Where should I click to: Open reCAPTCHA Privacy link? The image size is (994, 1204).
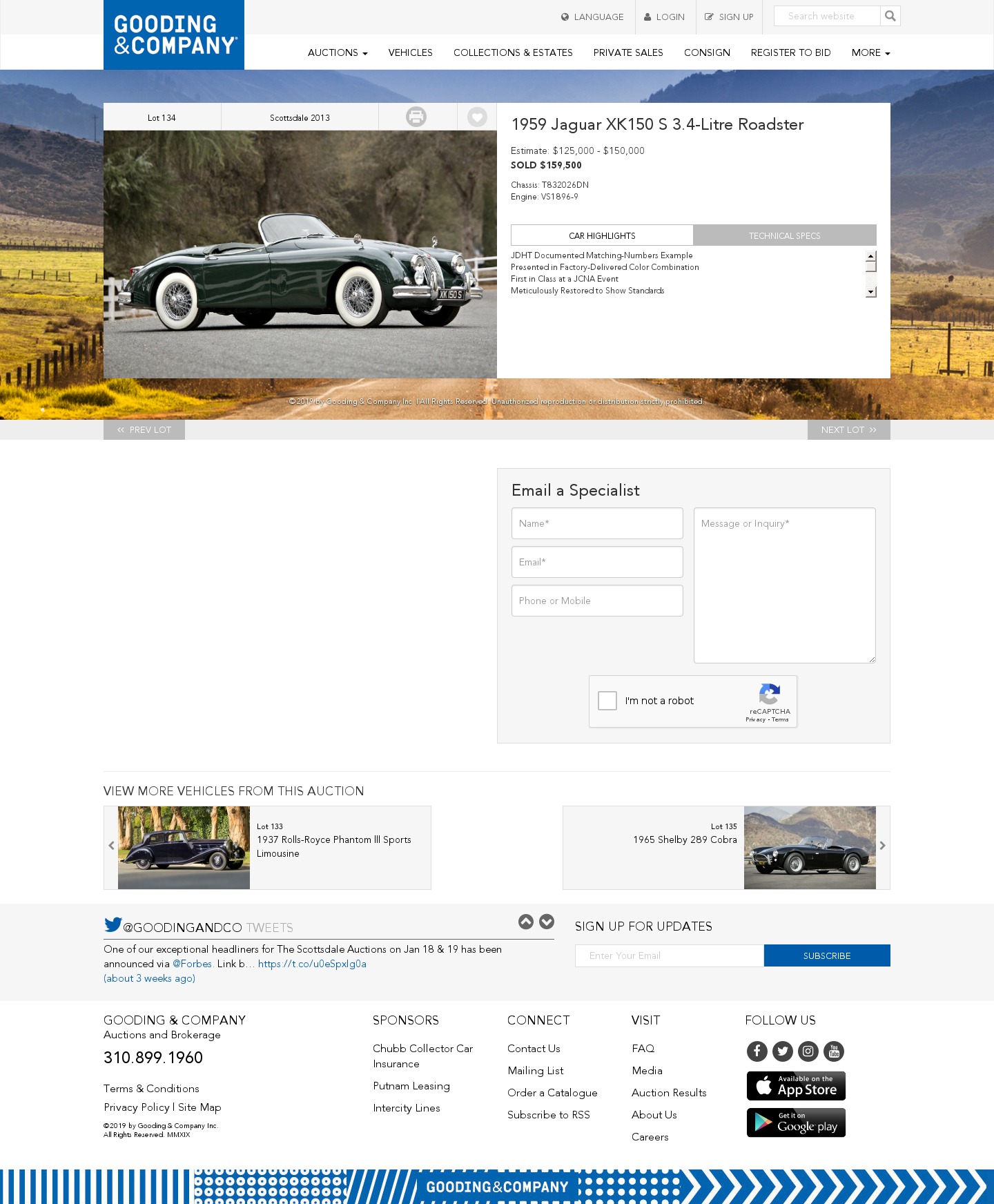tap(755, 719)
